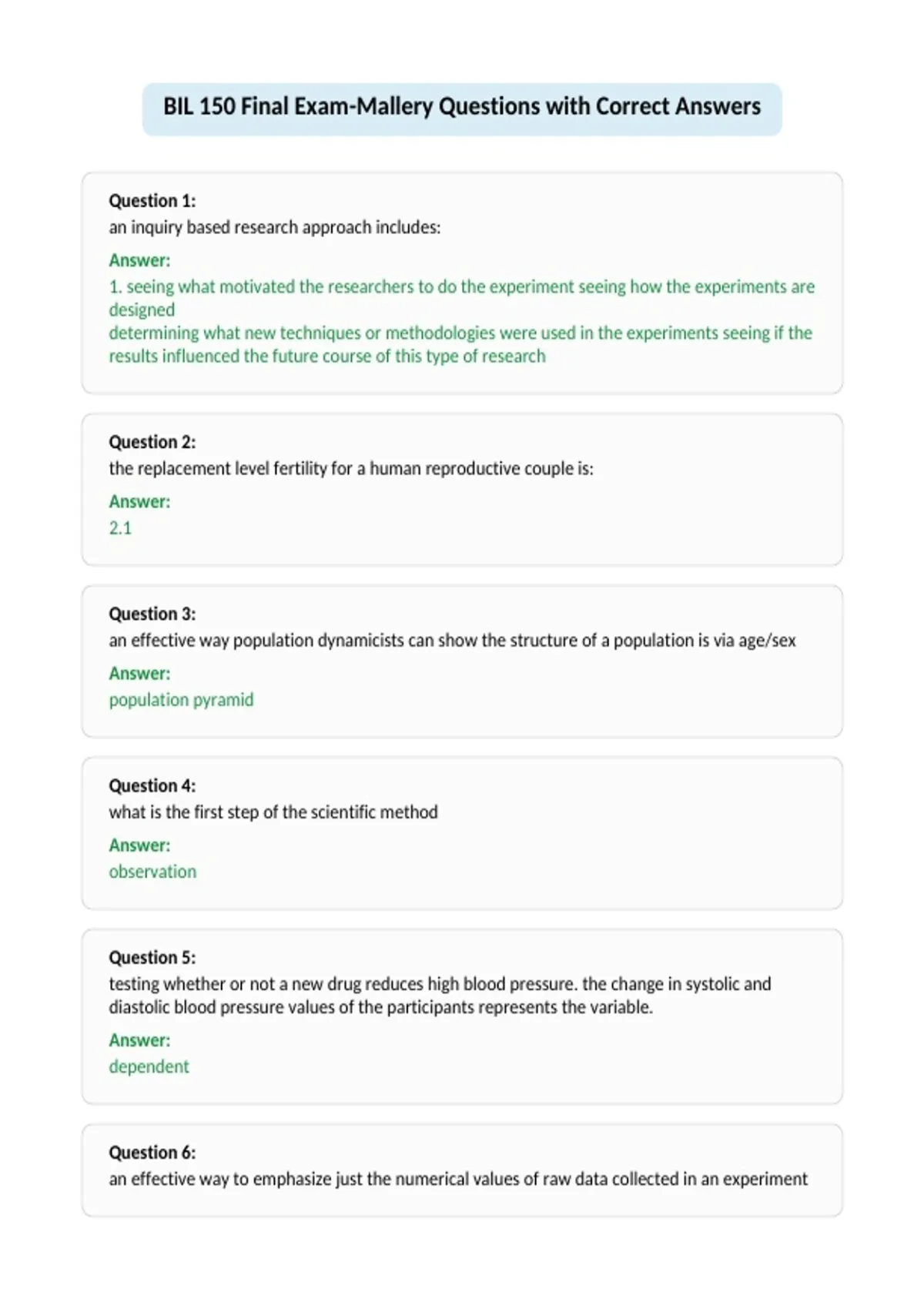
Task: Click the Answer label under Question 1
Action: (x=139, y=260)
